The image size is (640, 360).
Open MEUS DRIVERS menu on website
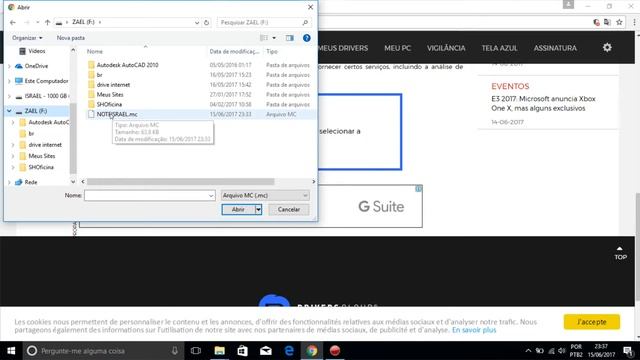[x=342, y=48]
